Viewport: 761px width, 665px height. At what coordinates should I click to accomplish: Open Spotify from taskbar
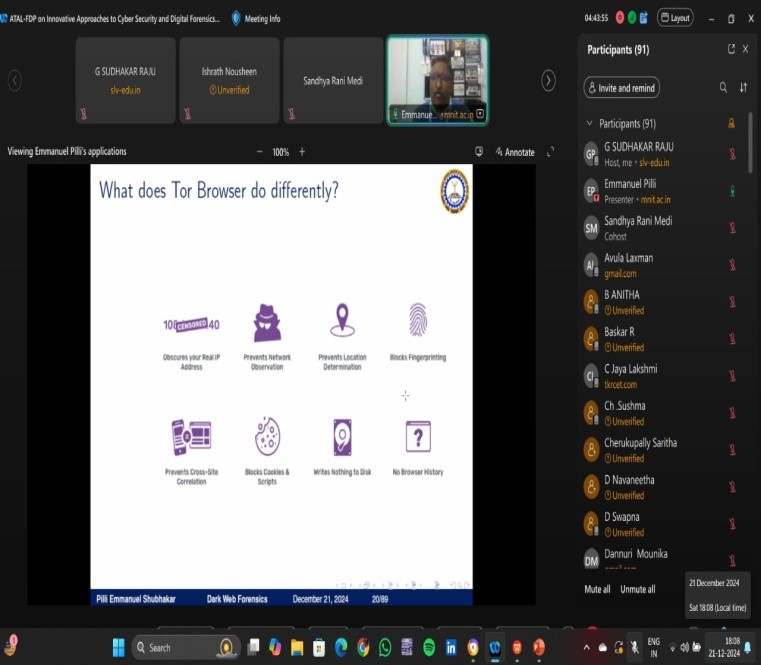click(429, 648)
